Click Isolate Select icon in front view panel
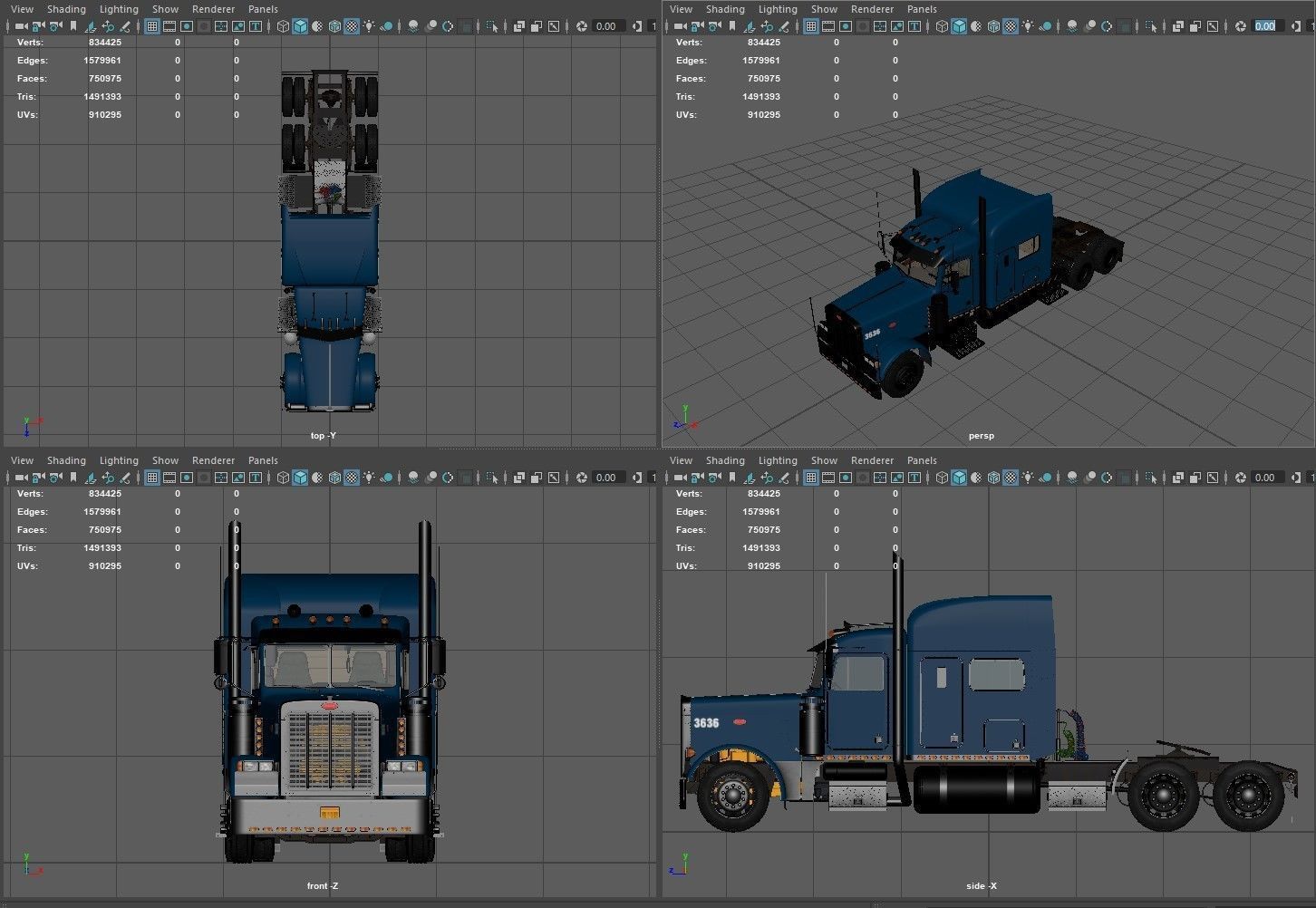 coord(491,478)
